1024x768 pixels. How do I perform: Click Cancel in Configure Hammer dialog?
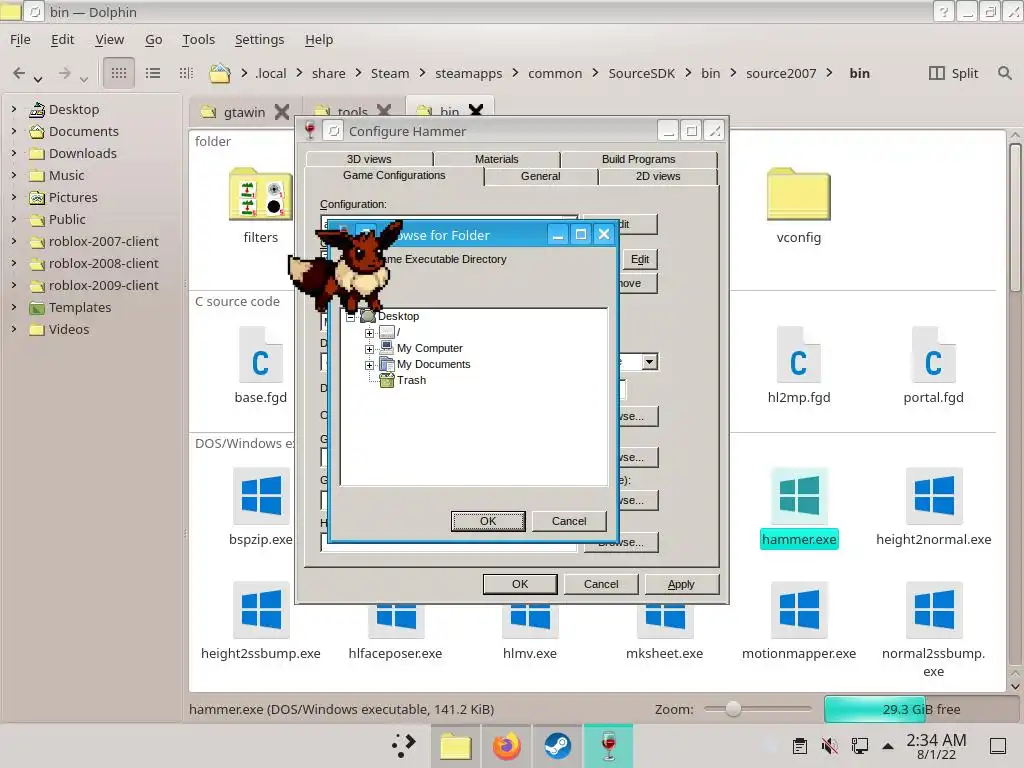click(x=601, y=584)
